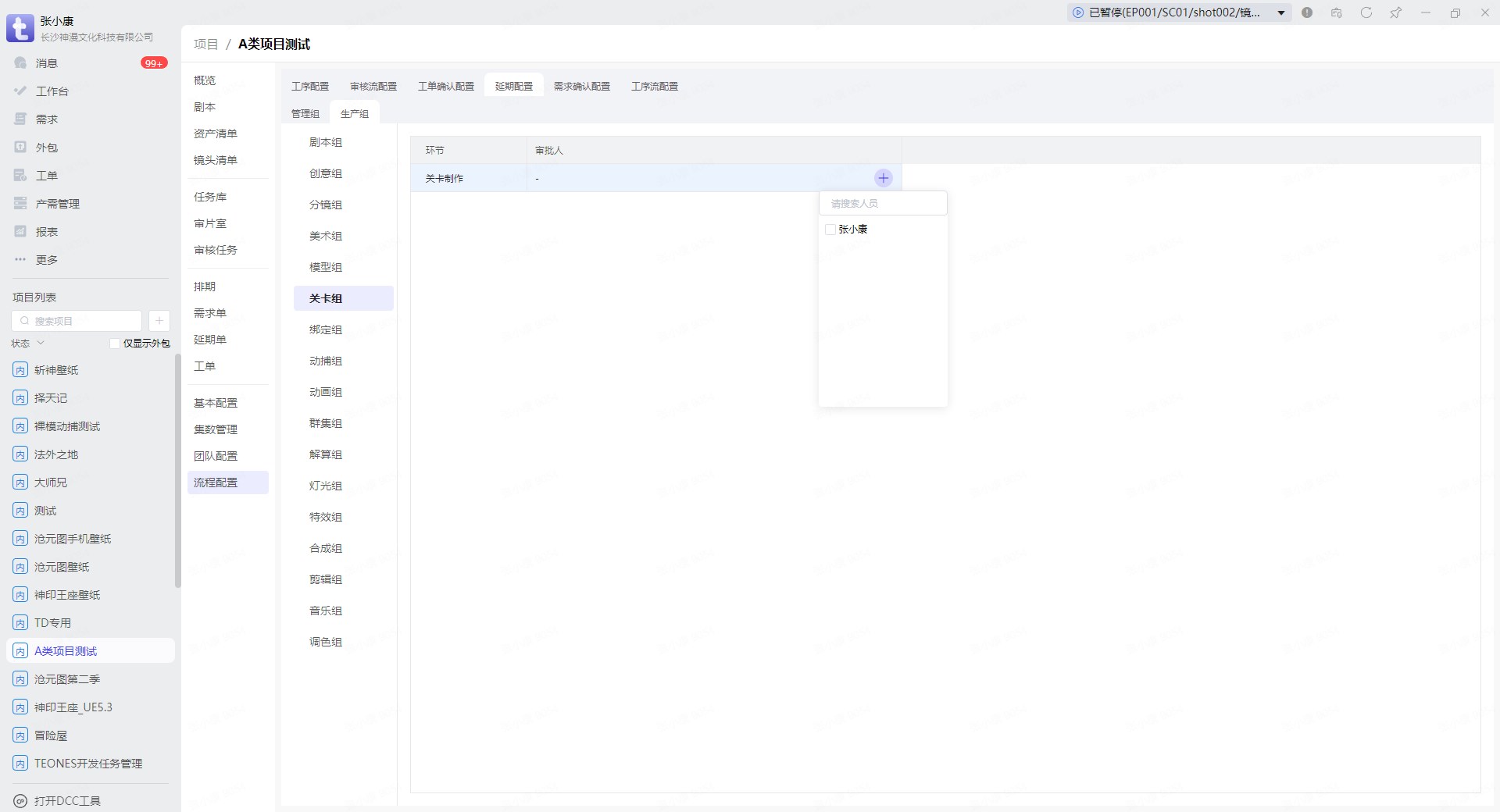This screenshot has width=1500, height=812.
Task: Click the 请搜索人员 search field
Action: pyautogui.click(x=883, y=204)
